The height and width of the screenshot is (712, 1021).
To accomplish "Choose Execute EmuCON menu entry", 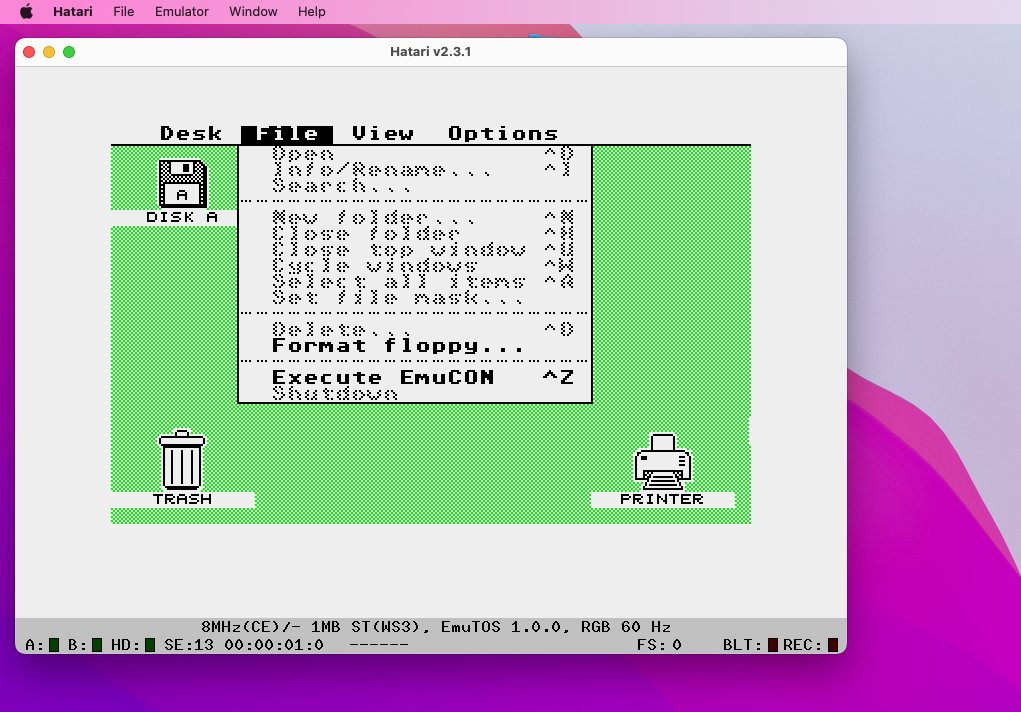I will coord(415,377).
